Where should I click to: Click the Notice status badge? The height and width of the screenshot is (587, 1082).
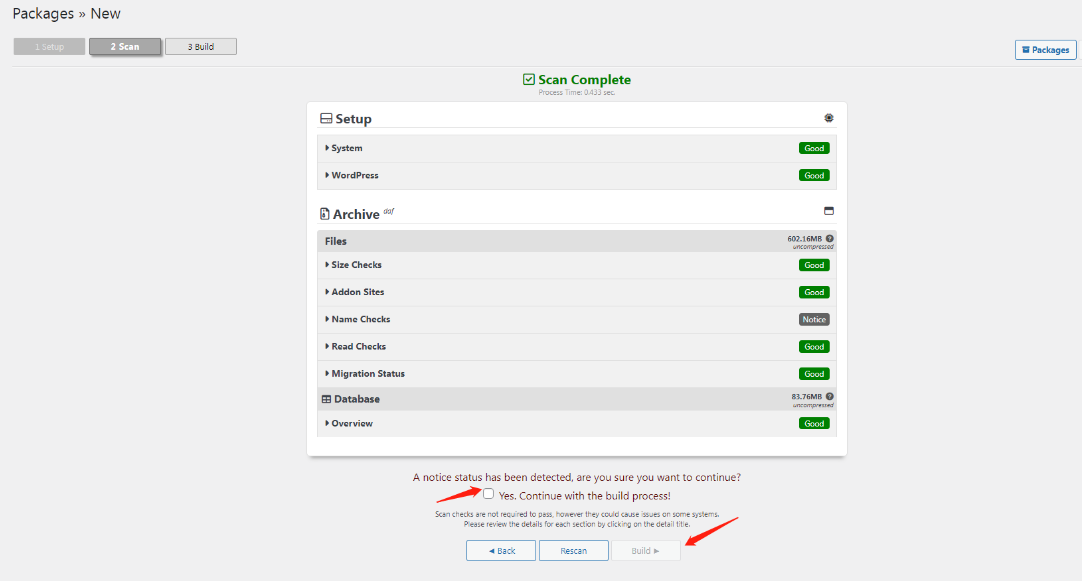pos(814,320)
